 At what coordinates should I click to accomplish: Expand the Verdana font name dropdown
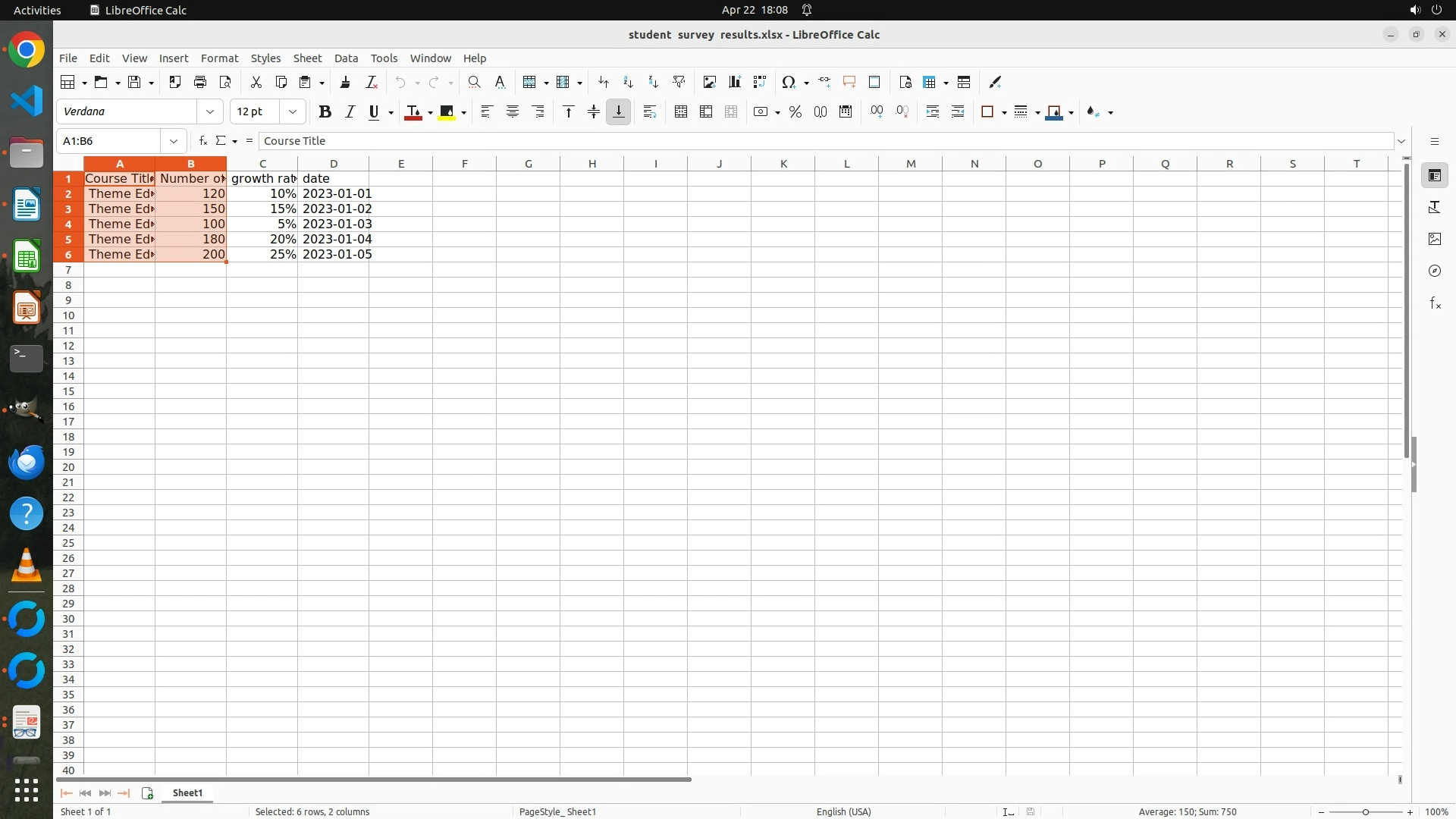pyautogui.click(x=210, y=112)
